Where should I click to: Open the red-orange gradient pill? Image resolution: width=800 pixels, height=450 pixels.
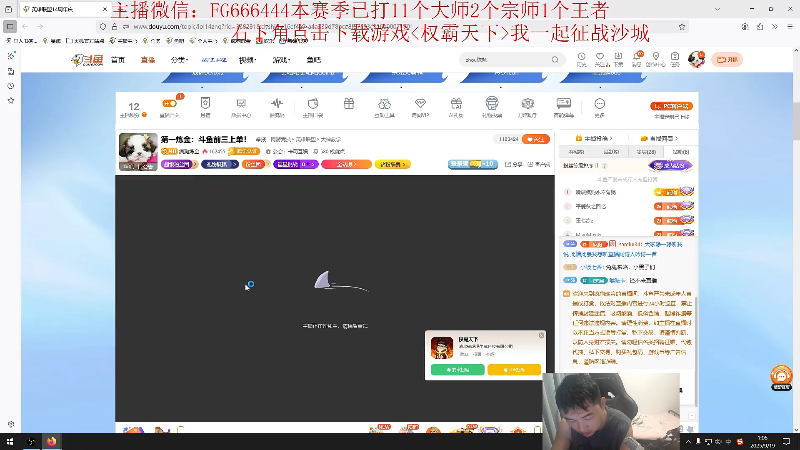346,164
